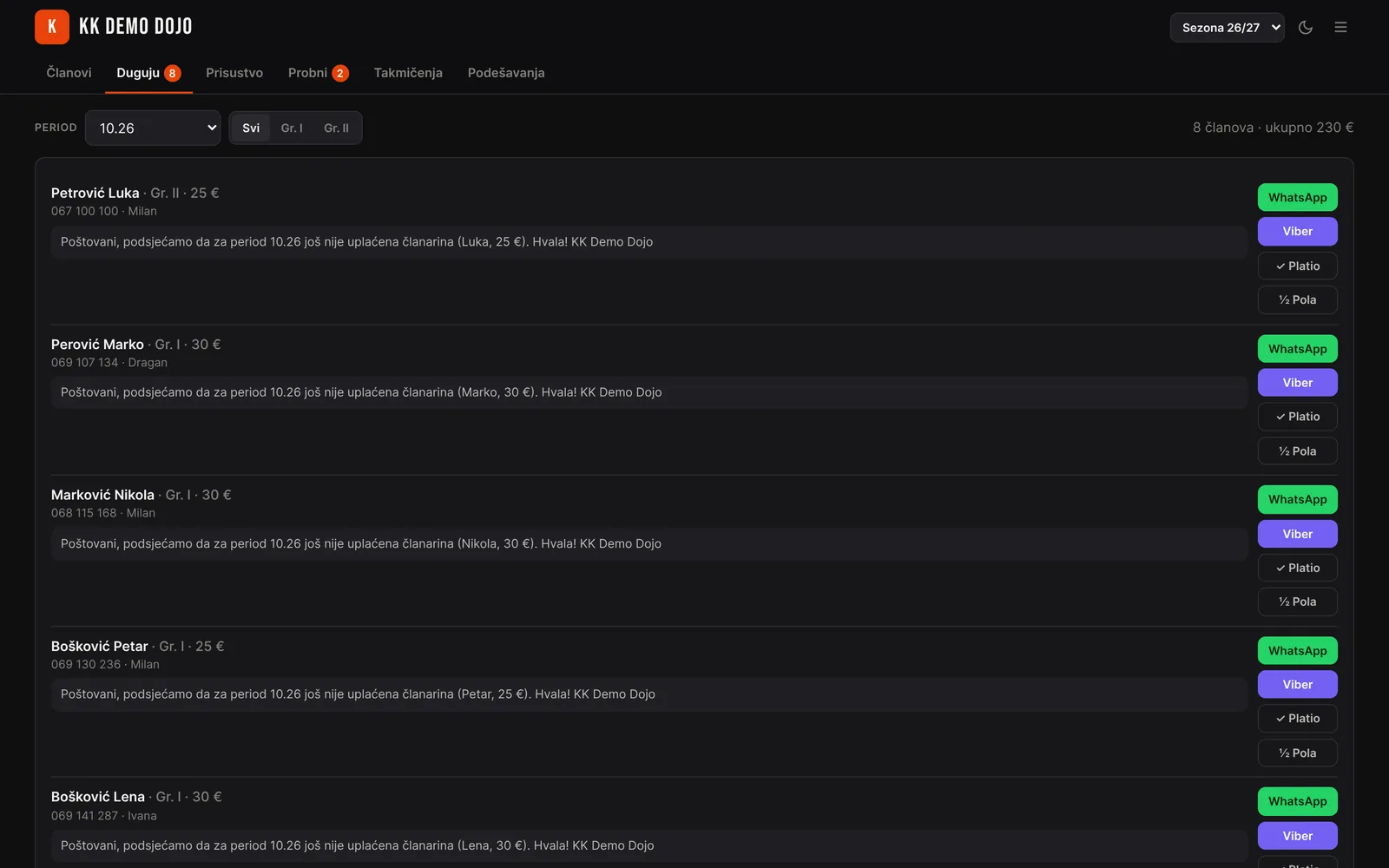The image size is (1389, 868).
Task: Send Viber reminder to Perović Marko
Action: point(1297,383)
